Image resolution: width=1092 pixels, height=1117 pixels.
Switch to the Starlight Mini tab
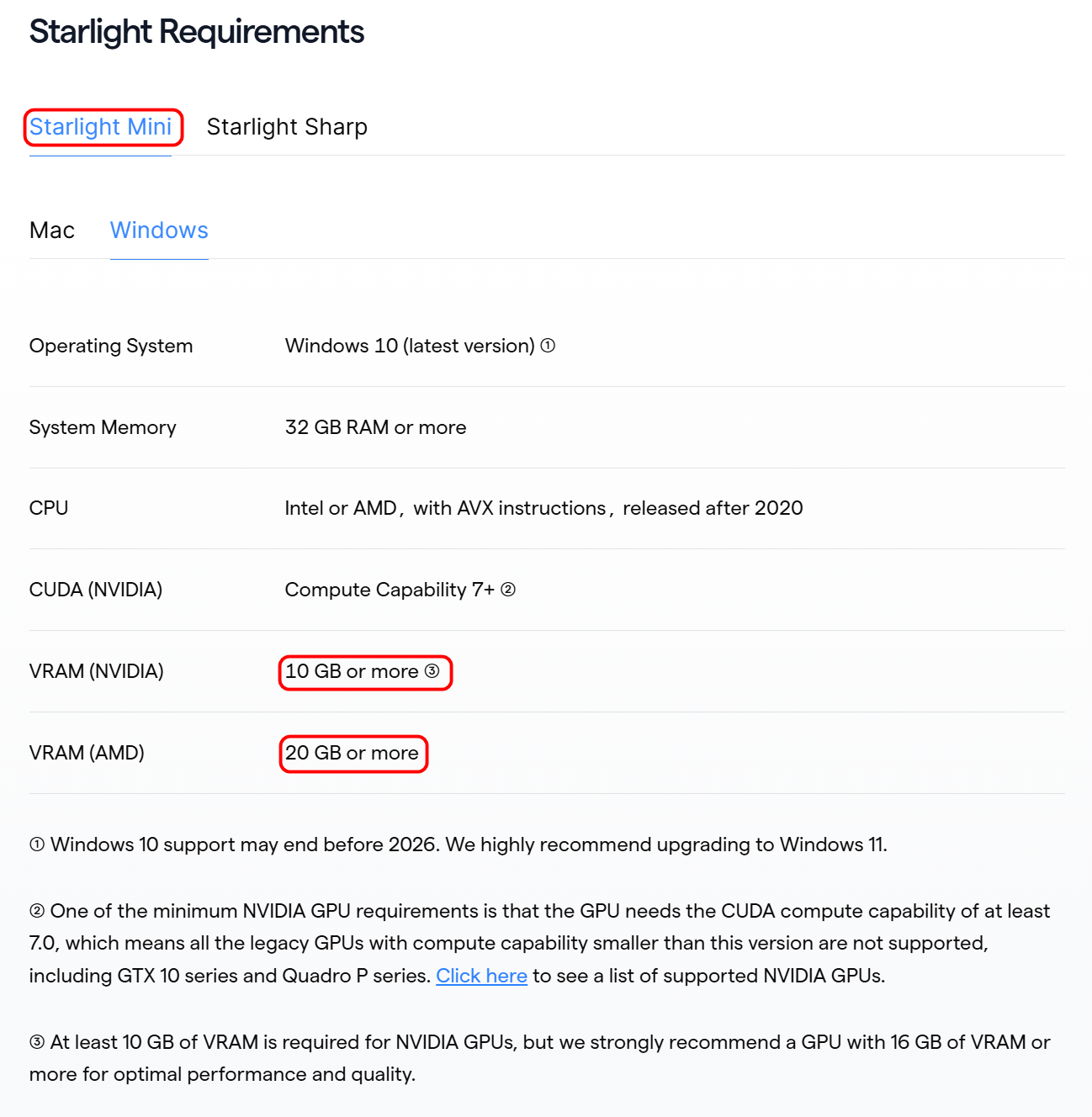coord(101,127)
